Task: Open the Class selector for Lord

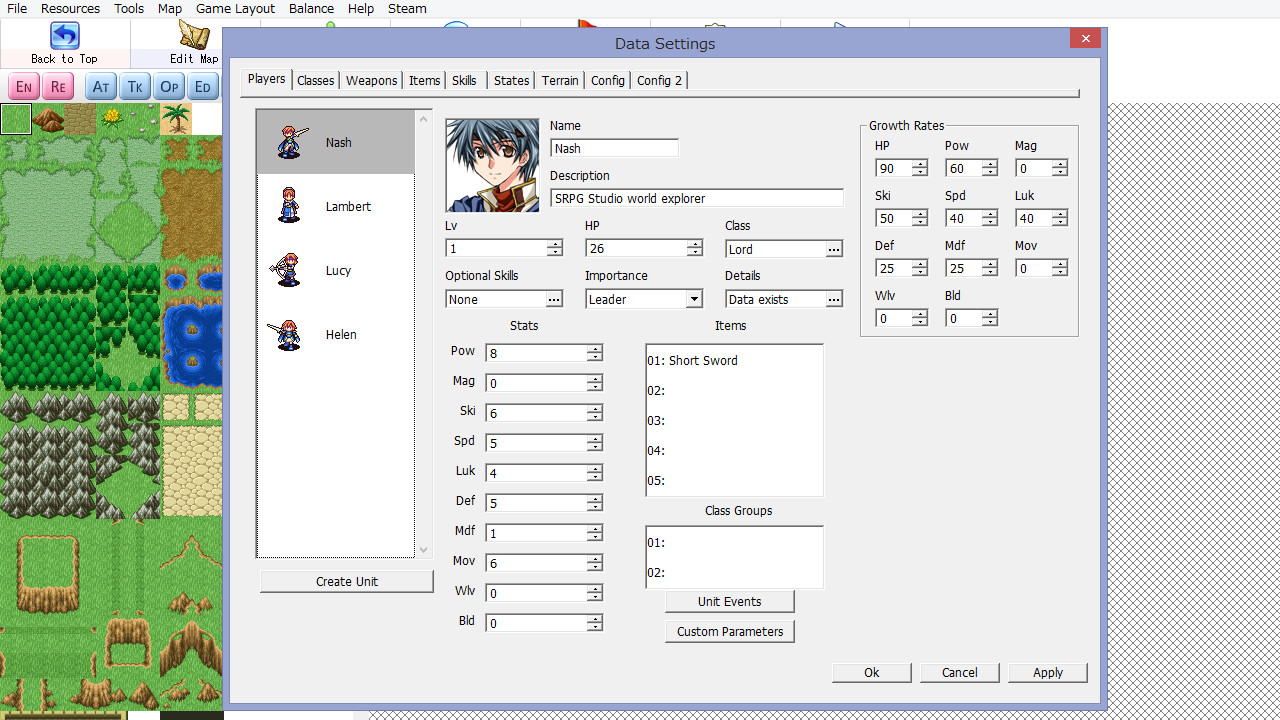Action: tap(833, 248)
